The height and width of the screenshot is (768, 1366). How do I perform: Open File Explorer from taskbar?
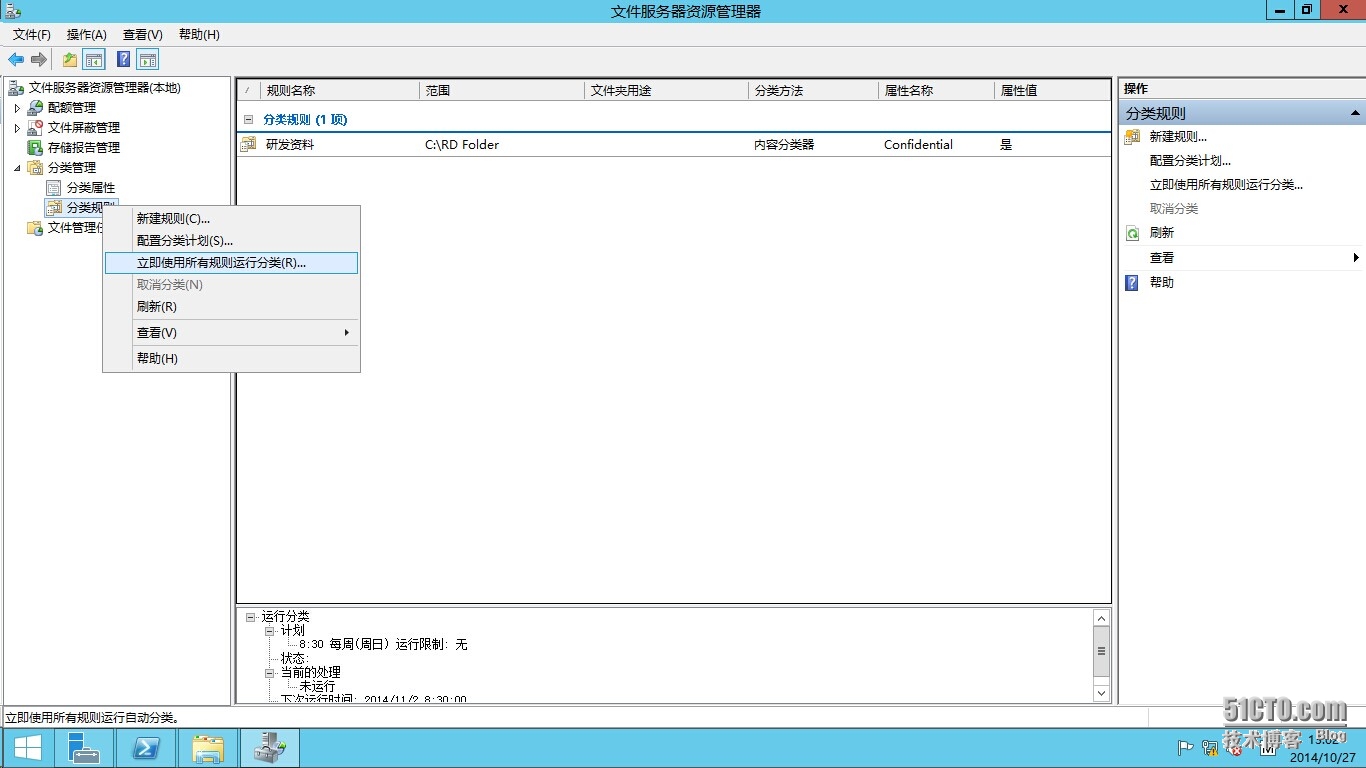[208, 748]
